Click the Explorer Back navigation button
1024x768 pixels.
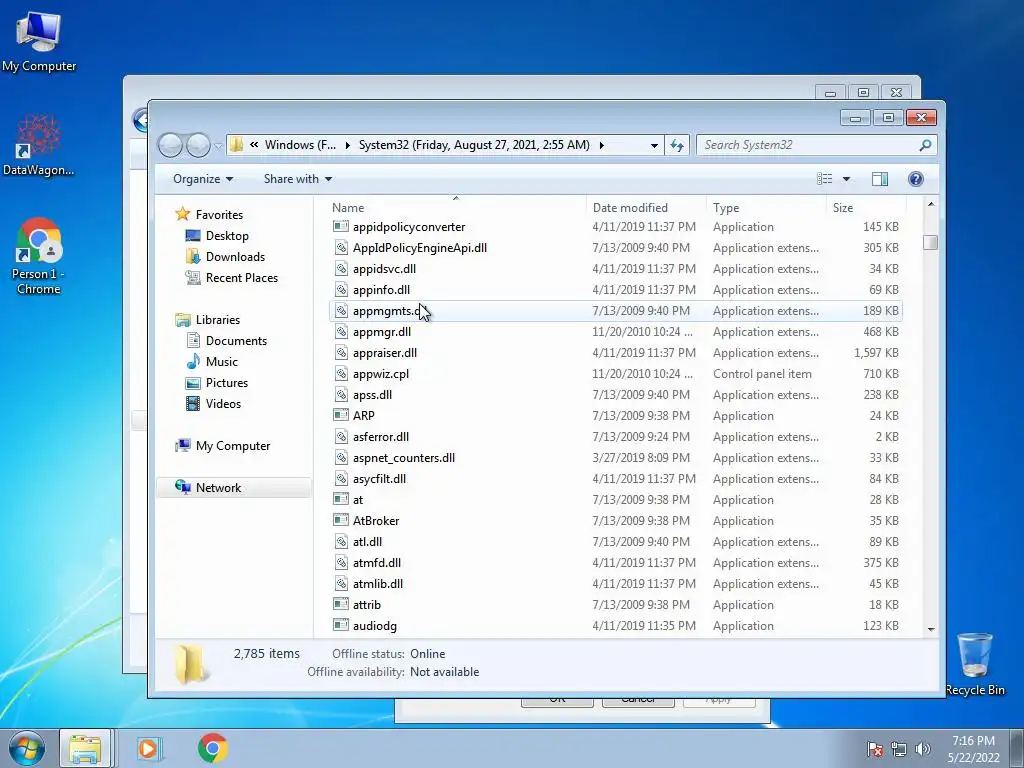click(x=170, y=145)
